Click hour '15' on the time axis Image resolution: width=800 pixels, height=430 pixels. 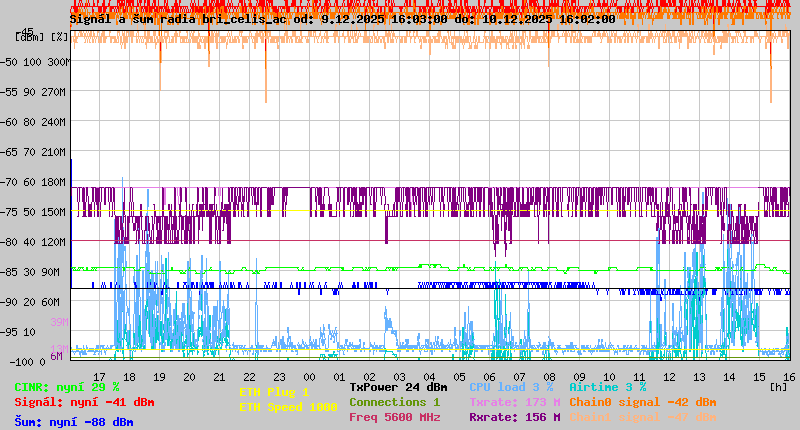pos(759,377)
